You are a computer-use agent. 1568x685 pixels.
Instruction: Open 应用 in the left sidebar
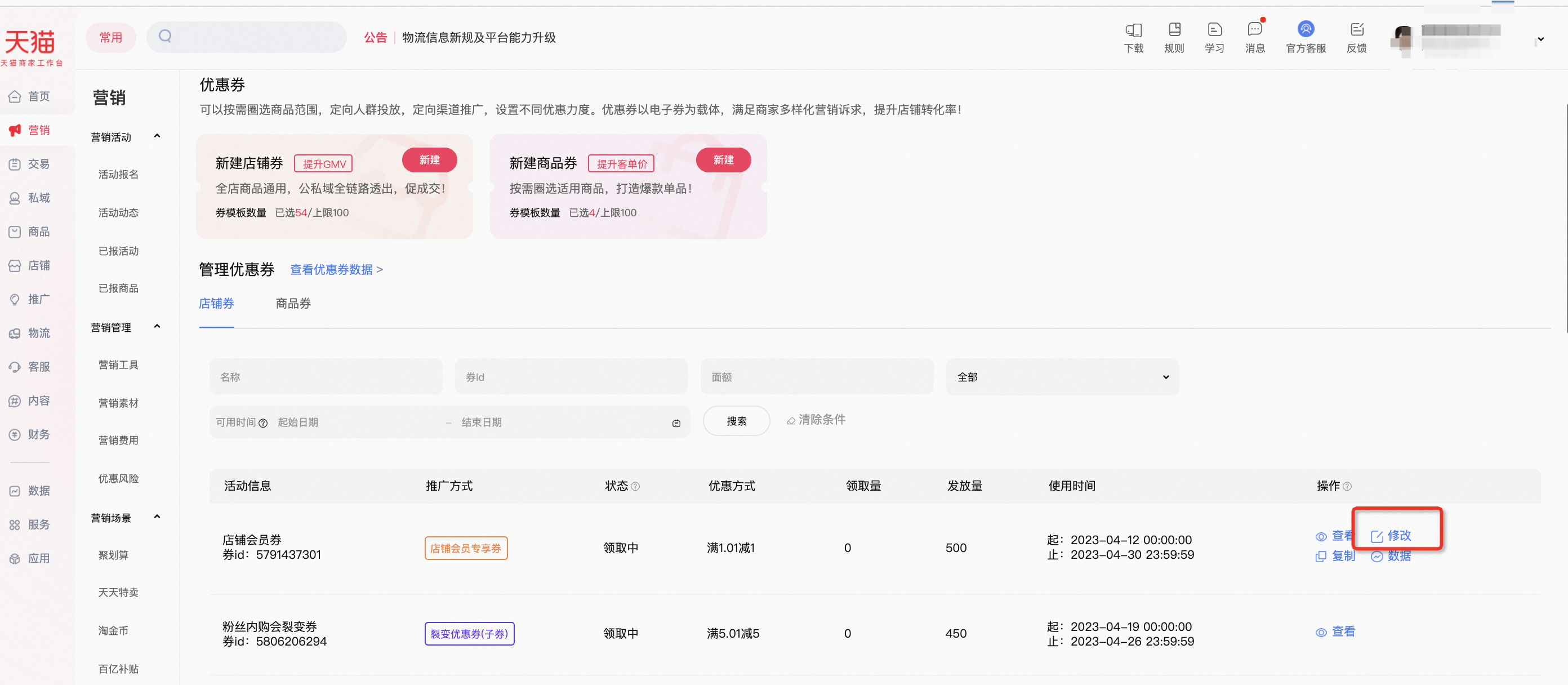(x=29, y=558)
